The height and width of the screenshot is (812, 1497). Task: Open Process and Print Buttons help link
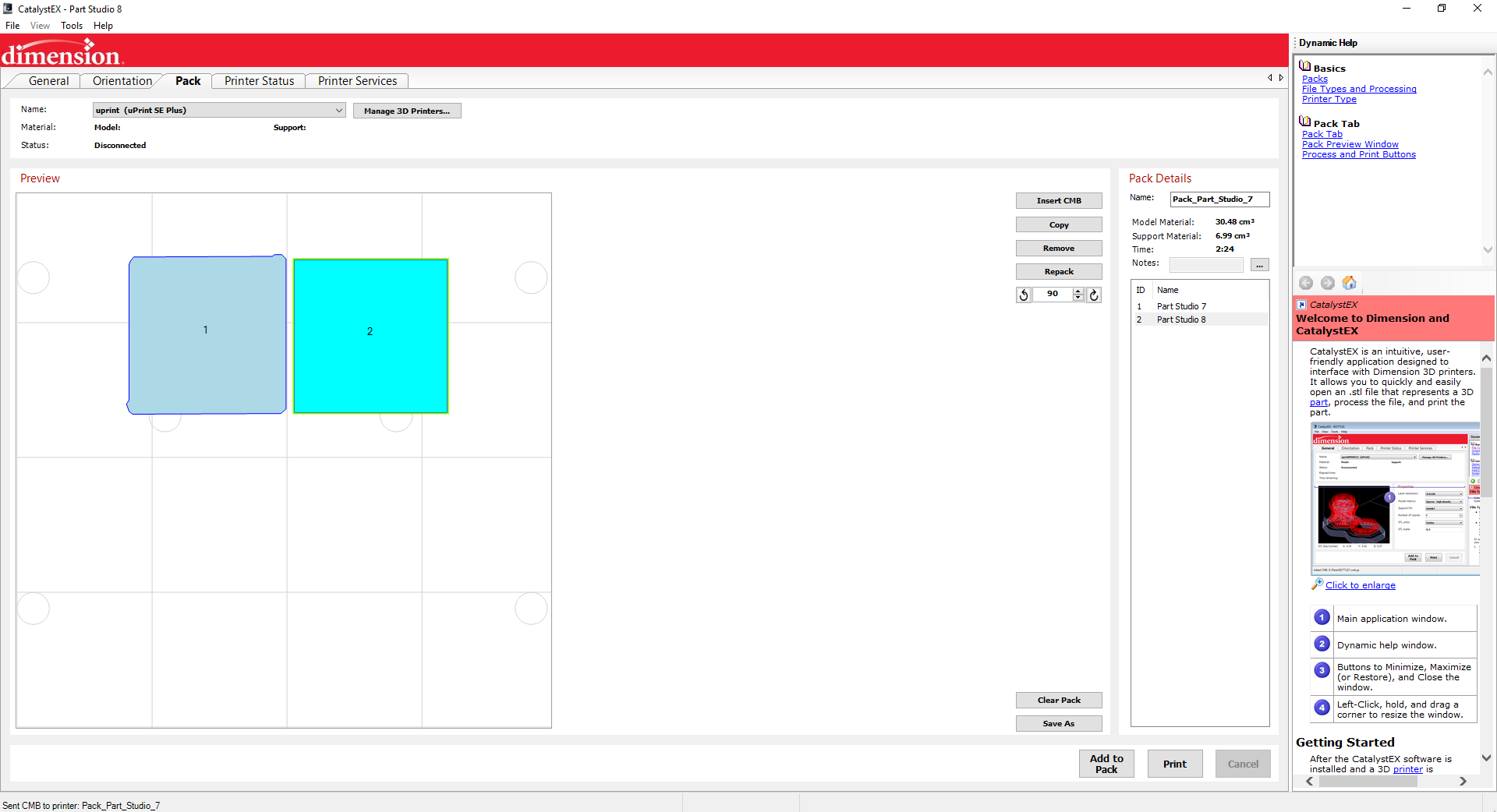click(1359, 154)
